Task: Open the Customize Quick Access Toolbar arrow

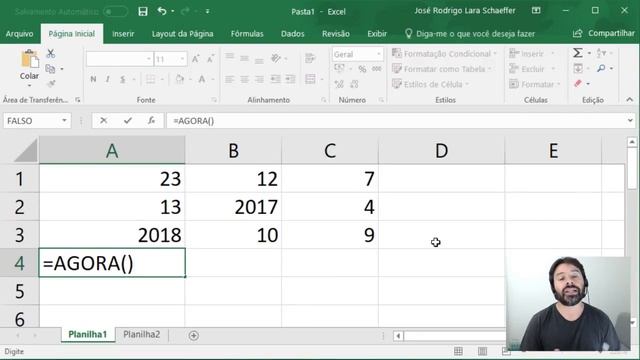Action: pyautogui.click(x=207, y=11)
